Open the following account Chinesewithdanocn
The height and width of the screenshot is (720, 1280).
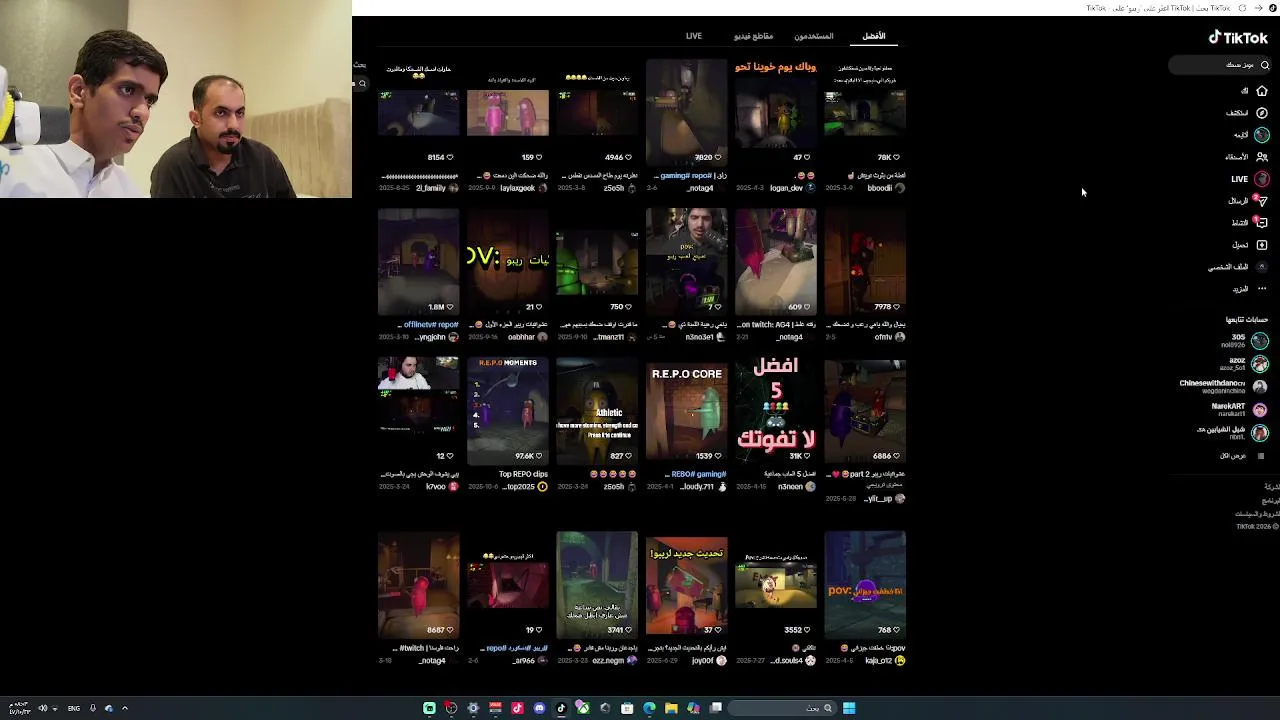point(1224,387)
